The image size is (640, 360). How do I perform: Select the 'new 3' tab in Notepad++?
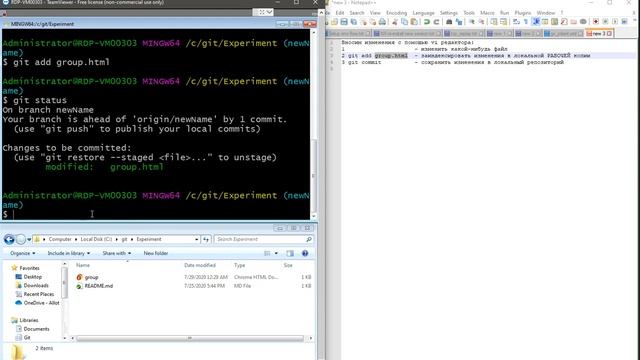(x=599, y=33)
